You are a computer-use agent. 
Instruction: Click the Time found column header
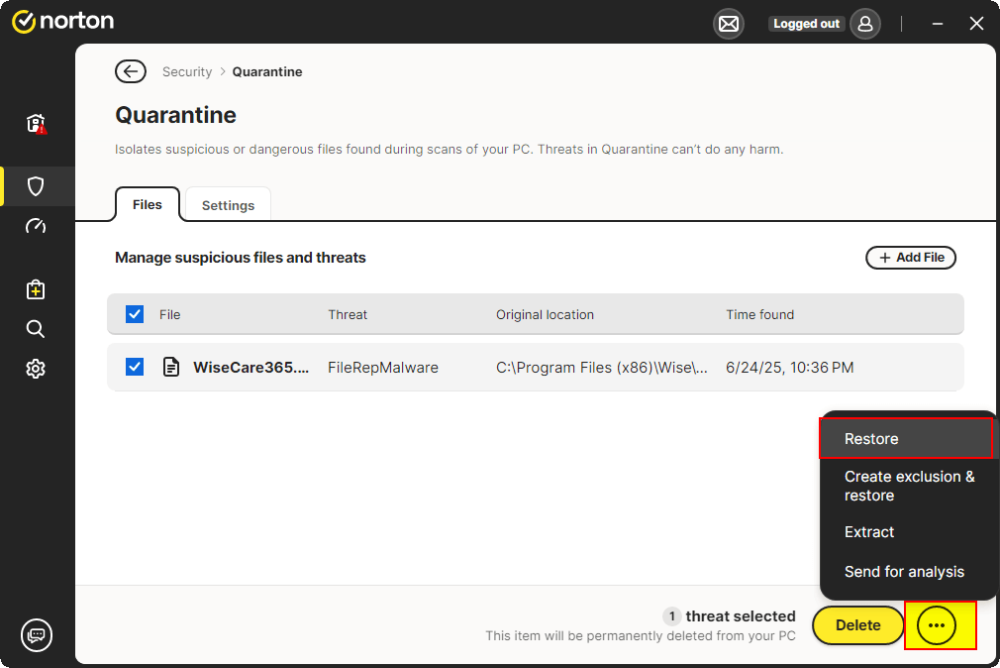click(760, 315)
